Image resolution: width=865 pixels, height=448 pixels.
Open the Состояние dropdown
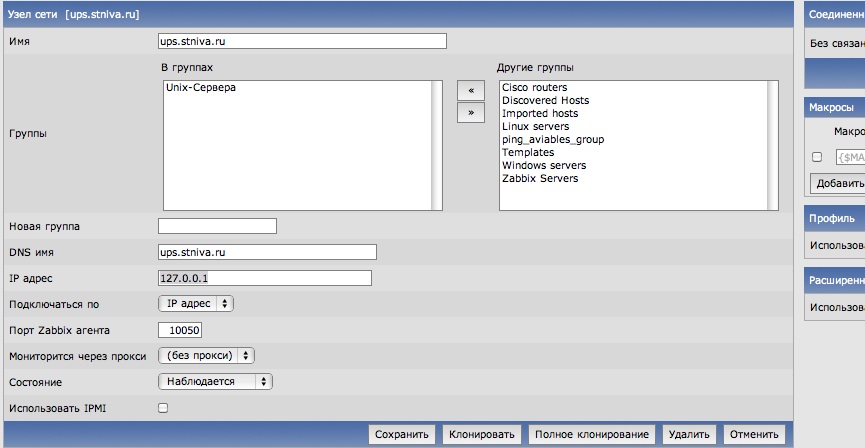(x=215, y=381)
